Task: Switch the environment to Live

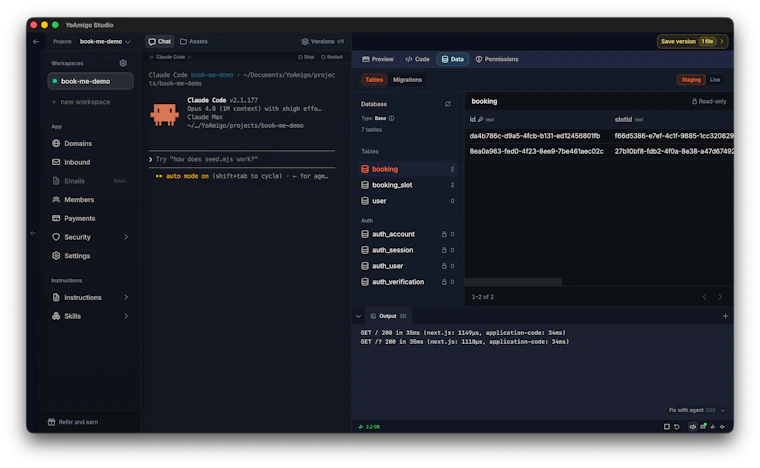Action: tap(715, 80)
